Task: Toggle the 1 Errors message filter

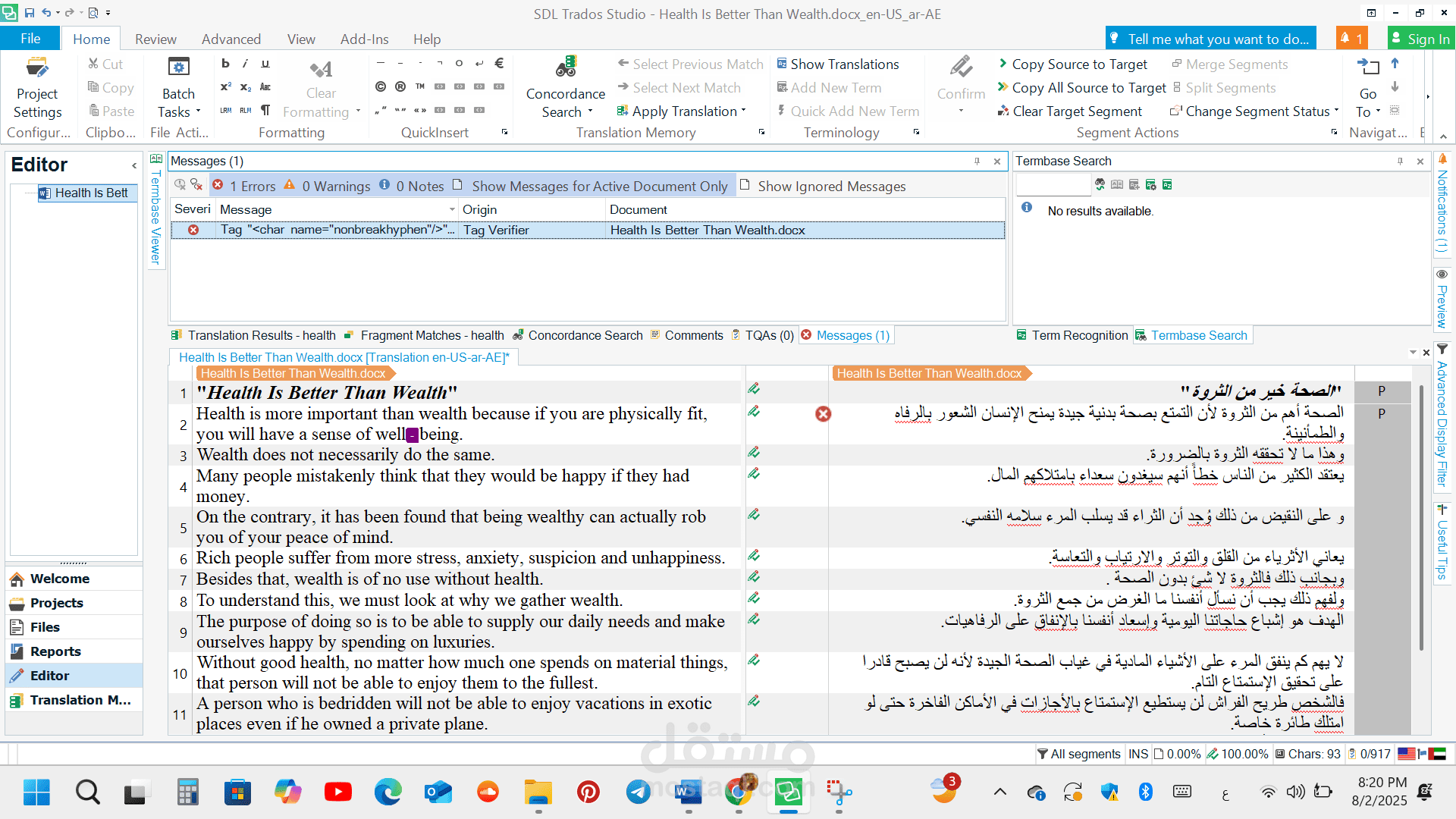Action: (x=243, y=186)
